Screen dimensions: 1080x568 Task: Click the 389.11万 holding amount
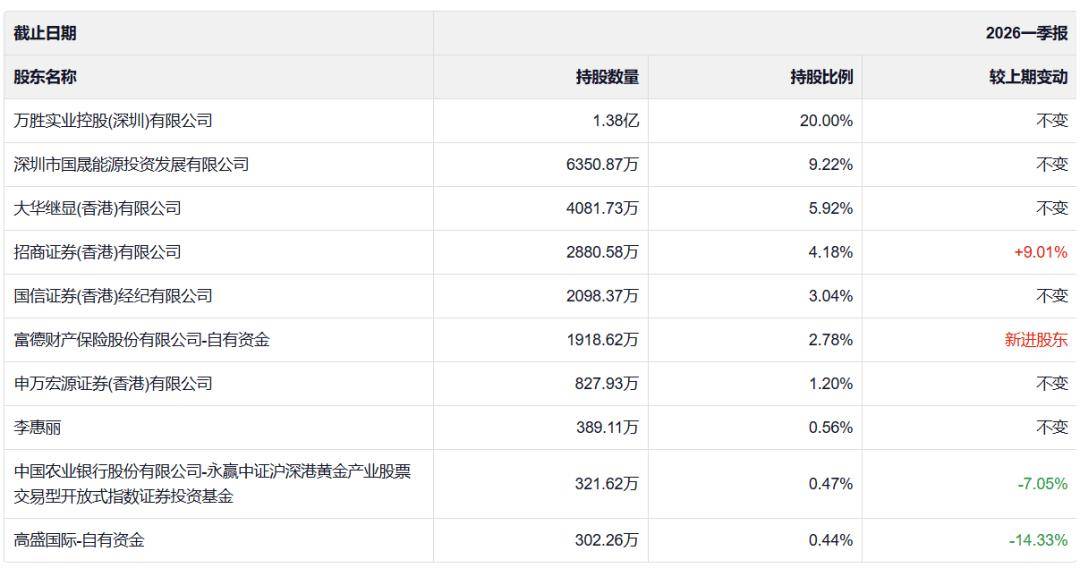[608, 428]
